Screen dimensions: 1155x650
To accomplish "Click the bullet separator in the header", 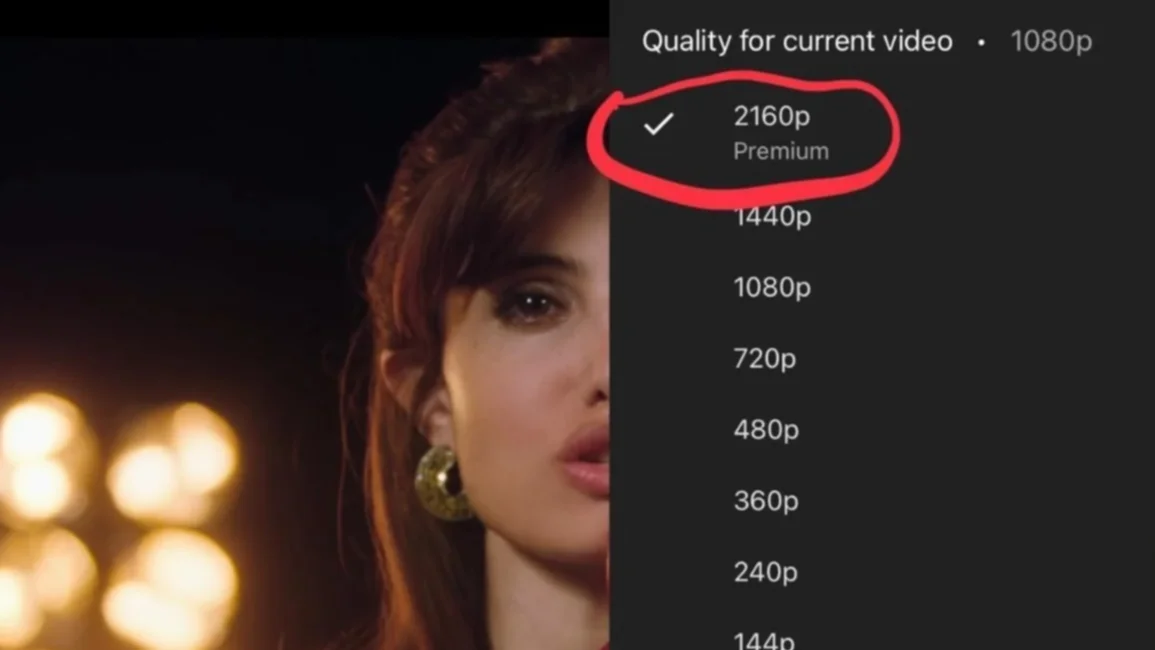I will coord(981,43).
